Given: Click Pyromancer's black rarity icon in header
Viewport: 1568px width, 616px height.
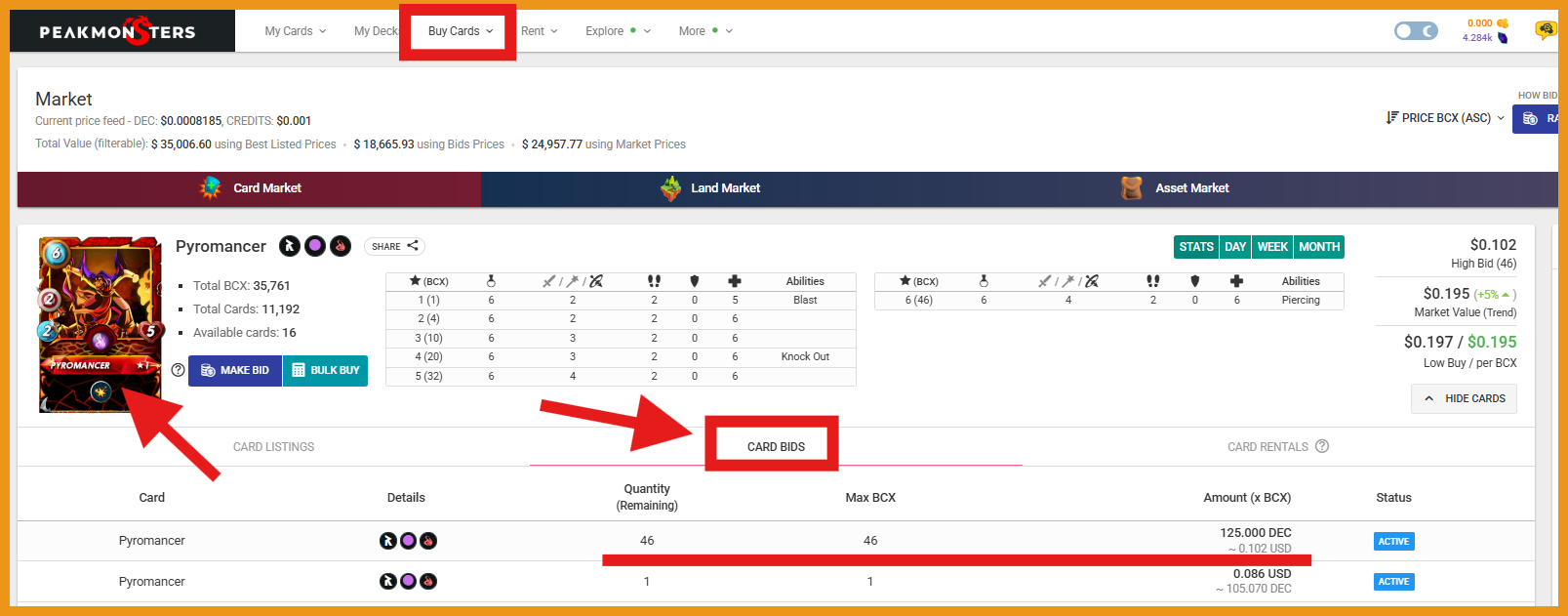Looking at the screenshot, I should tap(290, 246).
